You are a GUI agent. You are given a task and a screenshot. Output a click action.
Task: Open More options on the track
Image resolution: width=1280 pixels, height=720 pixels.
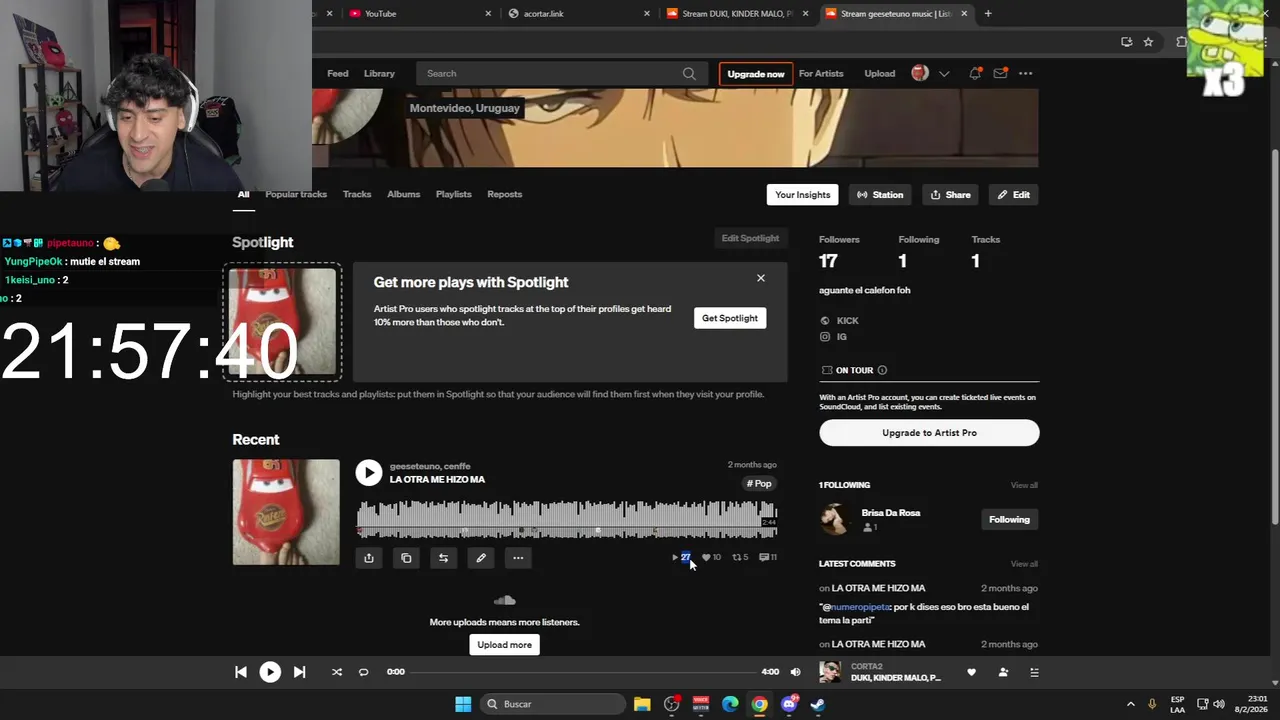pyautogui.click(x=518, y=558)
